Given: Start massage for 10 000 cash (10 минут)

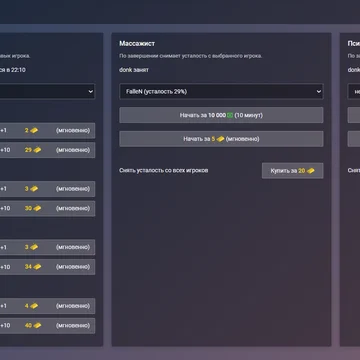Looking at the screenshot, I should (221, 115).
